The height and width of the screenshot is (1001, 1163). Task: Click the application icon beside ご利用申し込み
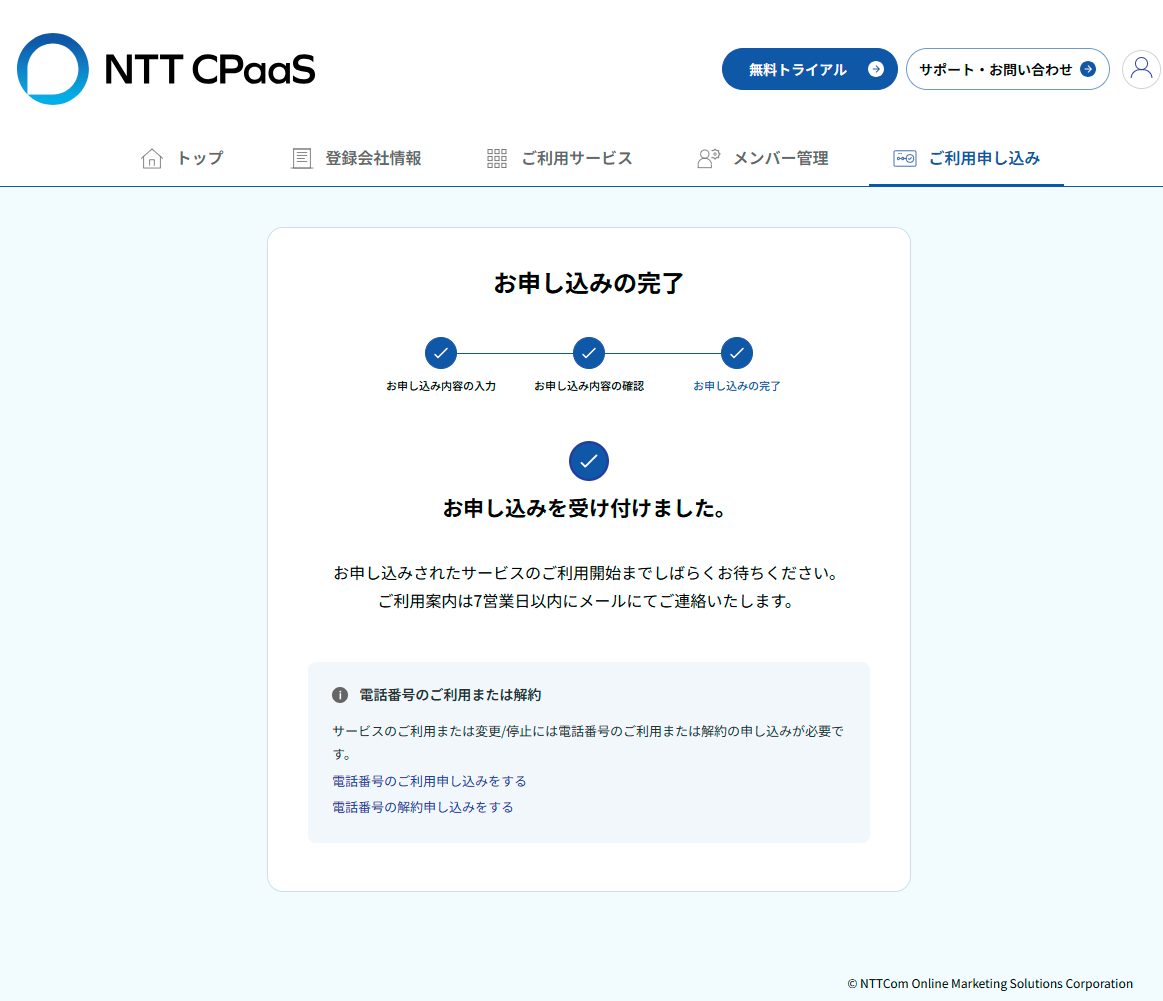click(905, 159)
